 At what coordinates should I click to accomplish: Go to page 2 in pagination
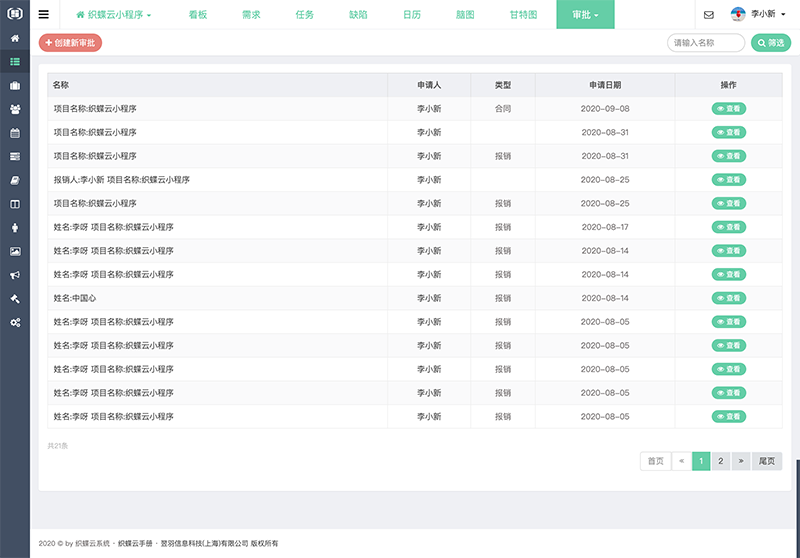tap(720, 461)
